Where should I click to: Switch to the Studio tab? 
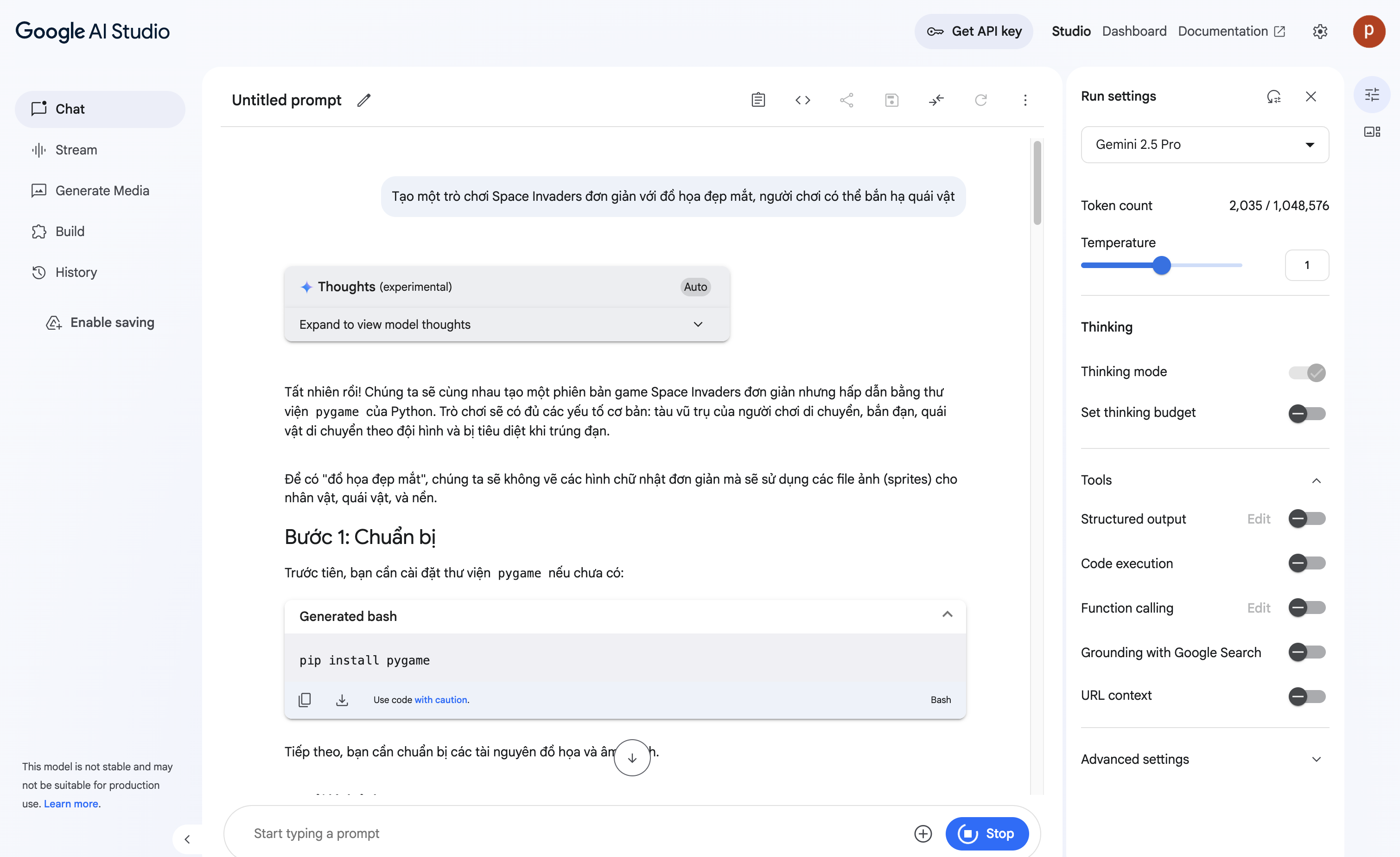coord(1071,31)
